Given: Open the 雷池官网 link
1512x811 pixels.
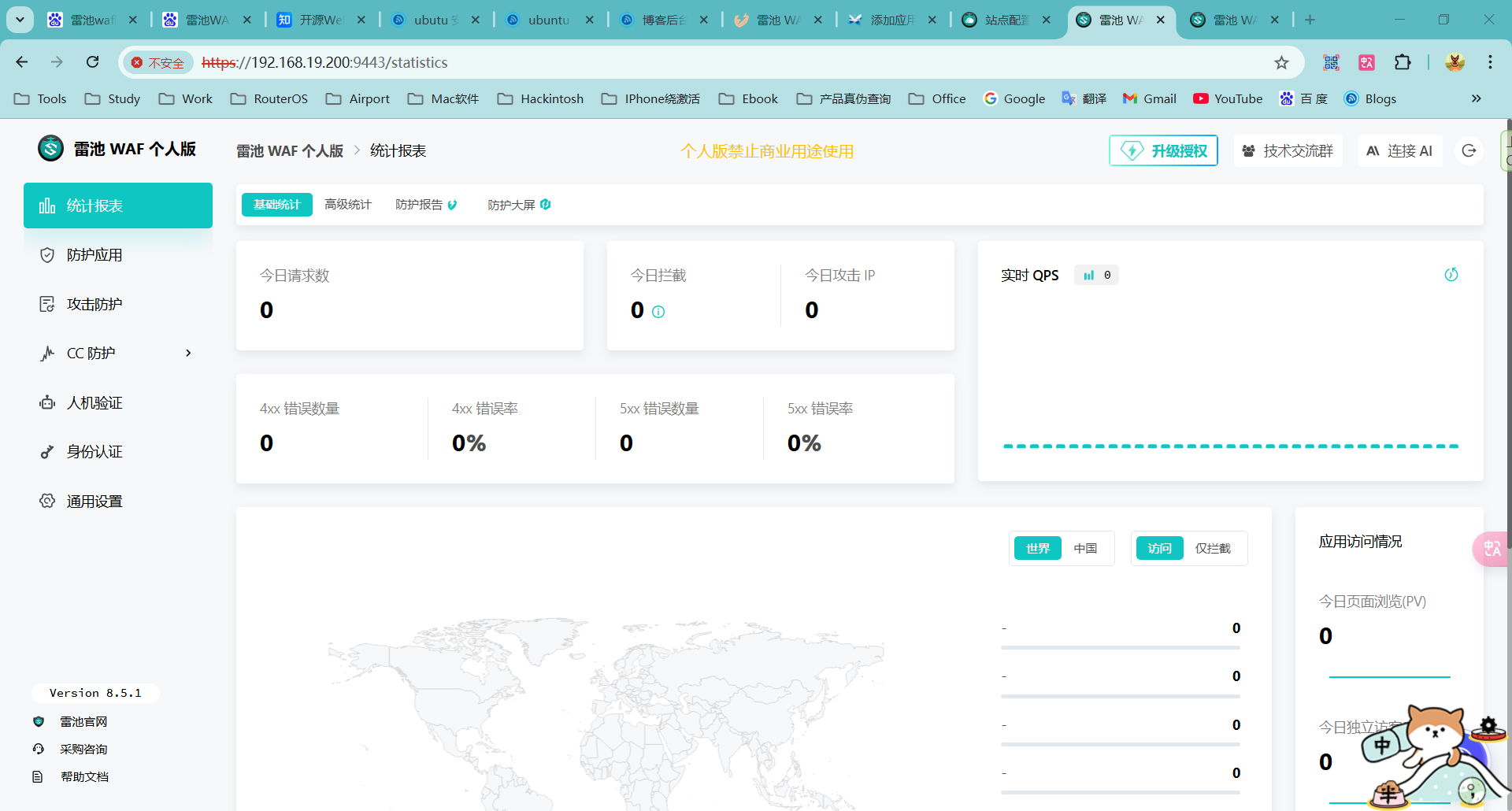Looking at the screenshot, I should [83, 721].
